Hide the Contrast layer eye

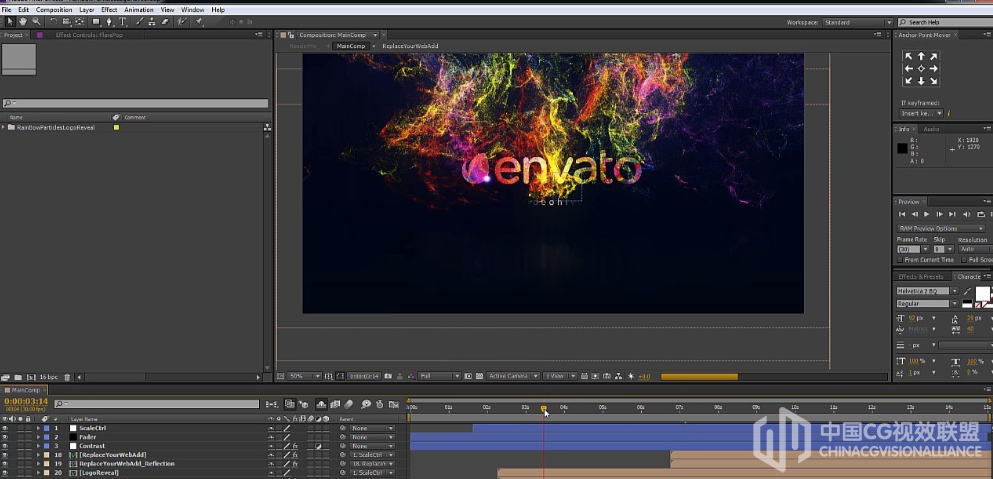[5, 446]
